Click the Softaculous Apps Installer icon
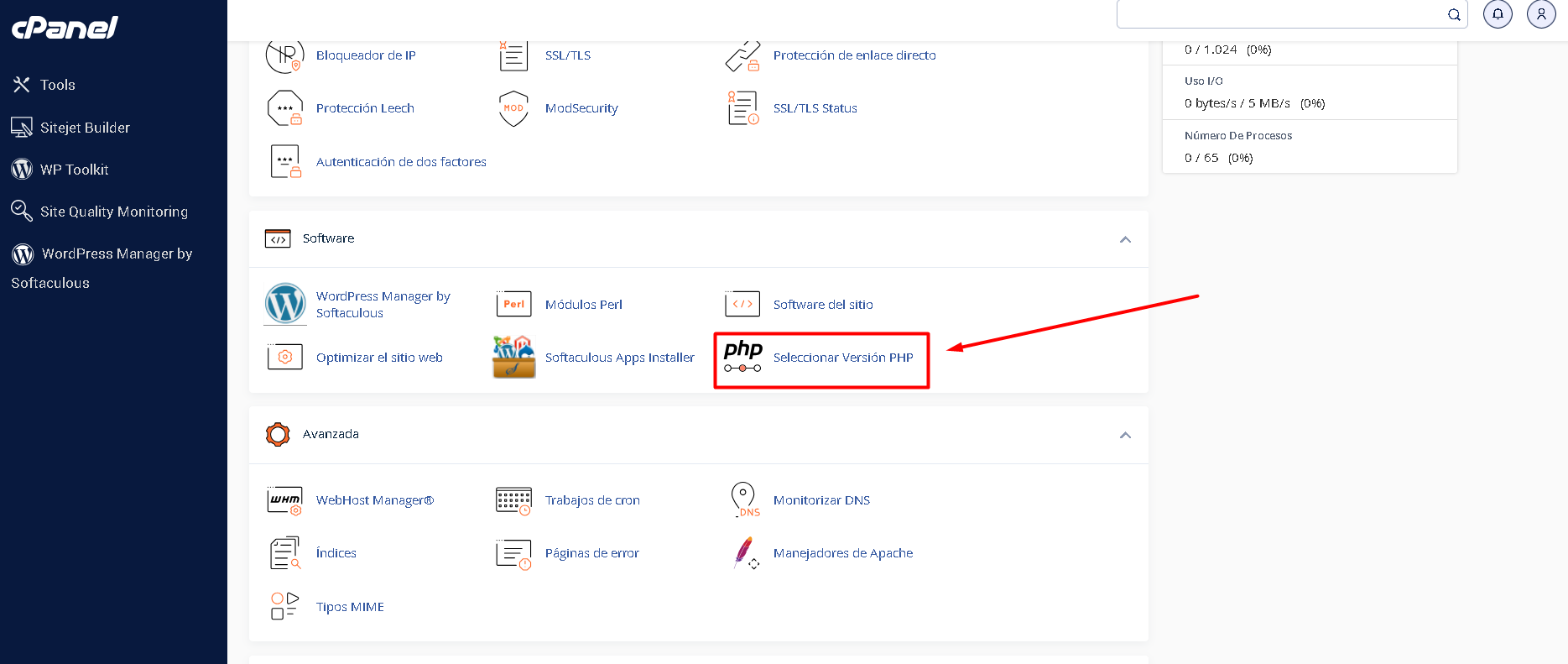Screen dimensions: 1568x664 click(513, 357)
